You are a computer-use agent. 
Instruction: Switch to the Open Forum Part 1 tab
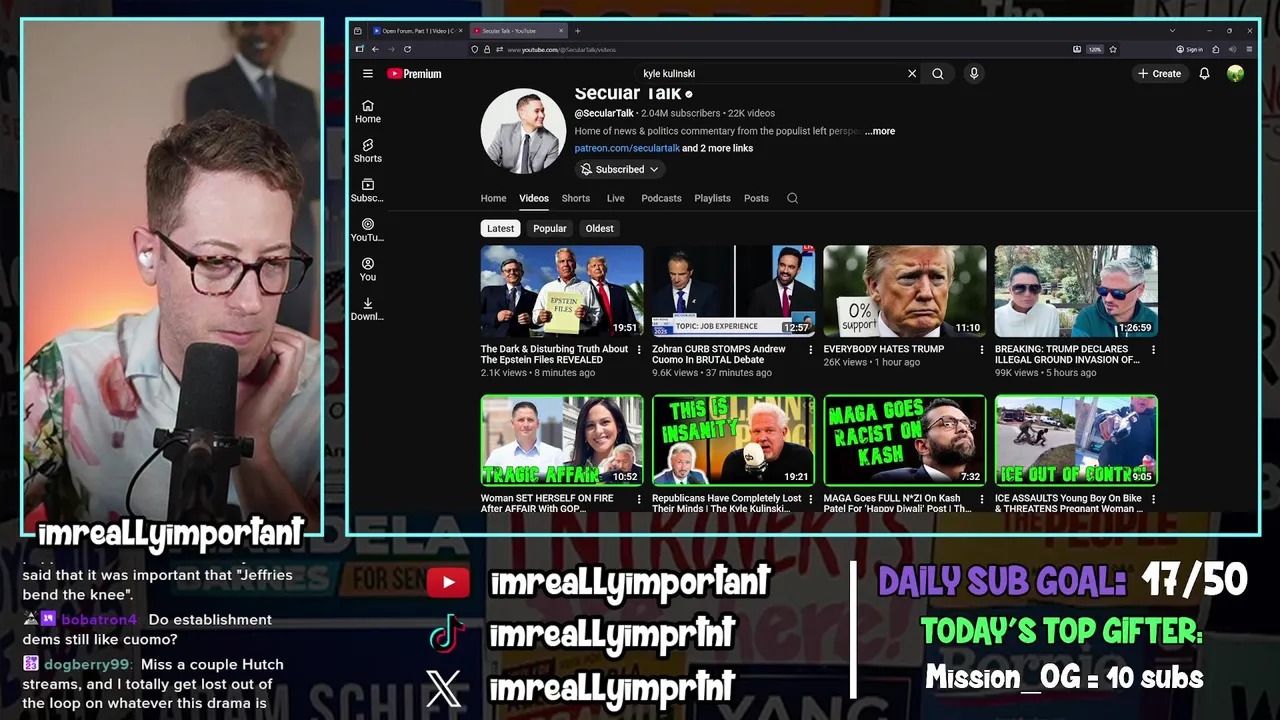pyautogui.click(x=417, y=31)
